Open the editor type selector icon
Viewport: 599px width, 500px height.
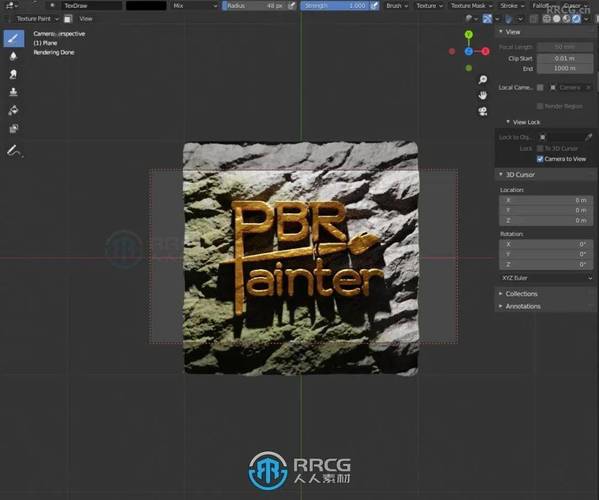coord(11,5)
